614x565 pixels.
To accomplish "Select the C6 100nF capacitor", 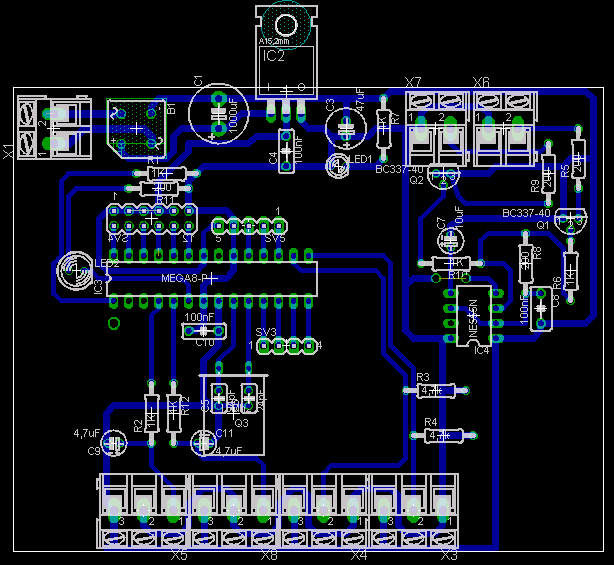I will (x=541, y=309).
